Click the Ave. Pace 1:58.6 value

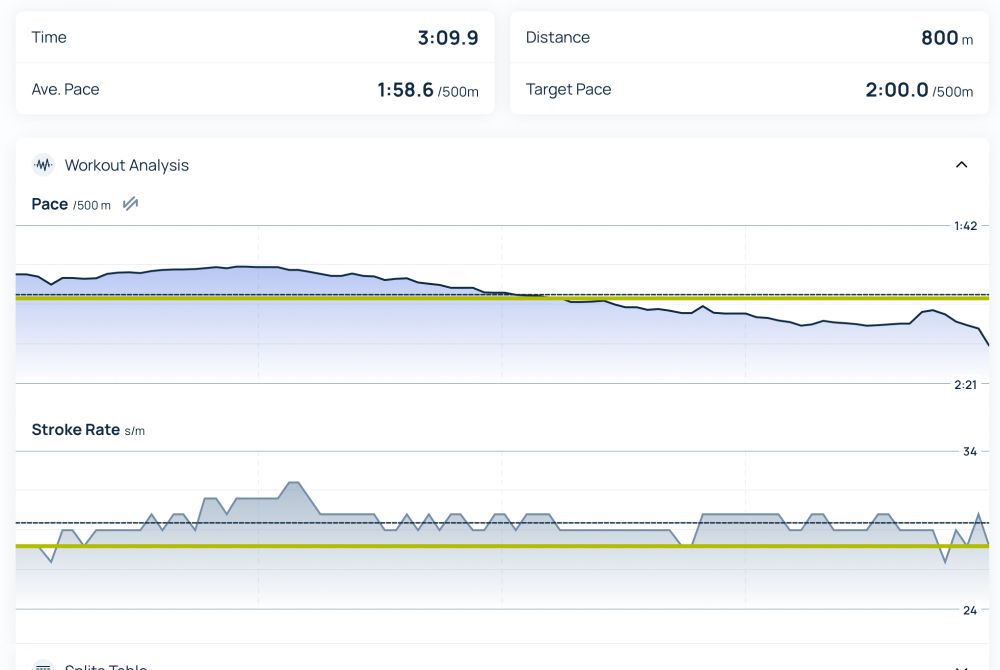pyautogui.click(x=428, y=90)
